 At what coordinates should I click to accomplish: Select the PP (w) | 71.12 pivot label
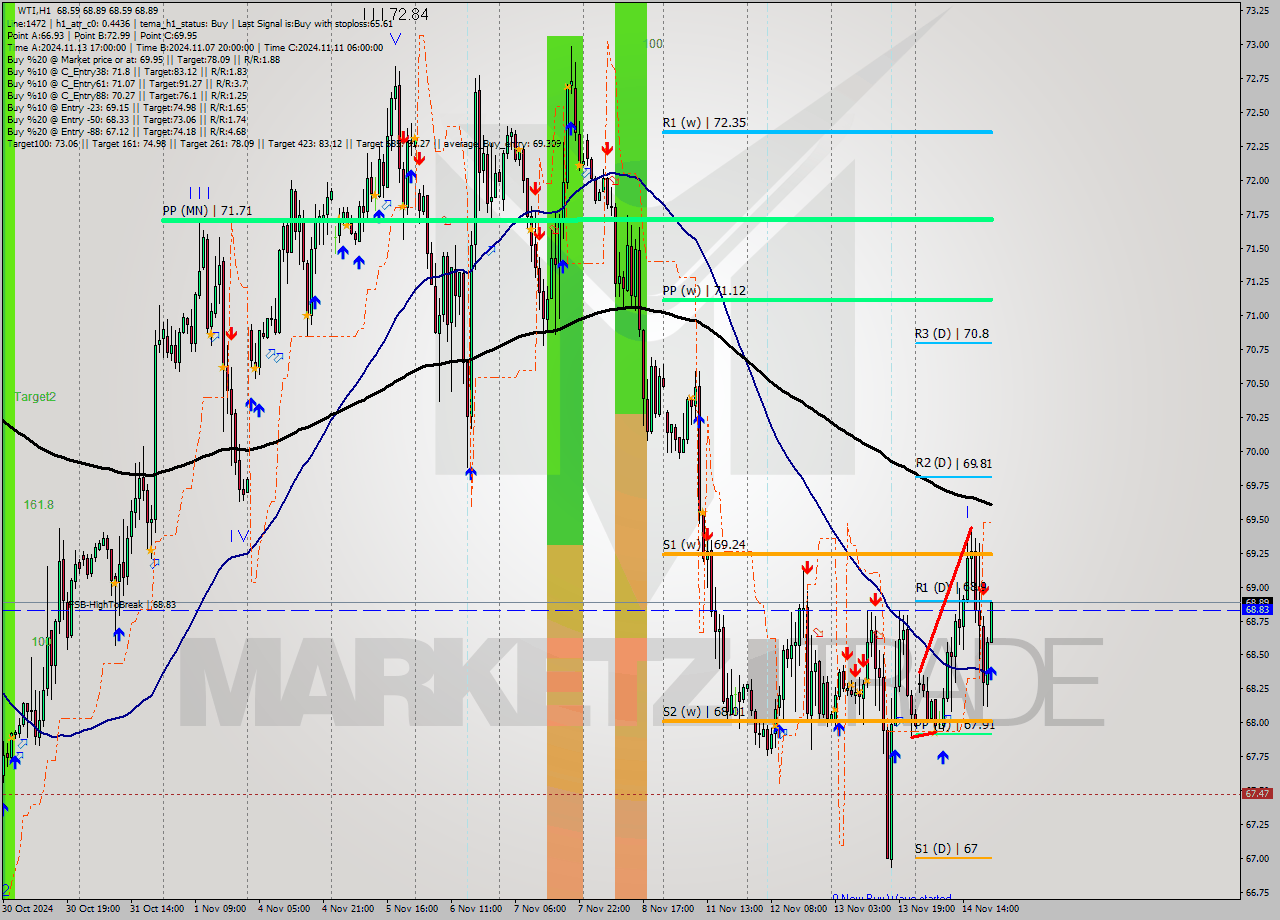[704, 290]
